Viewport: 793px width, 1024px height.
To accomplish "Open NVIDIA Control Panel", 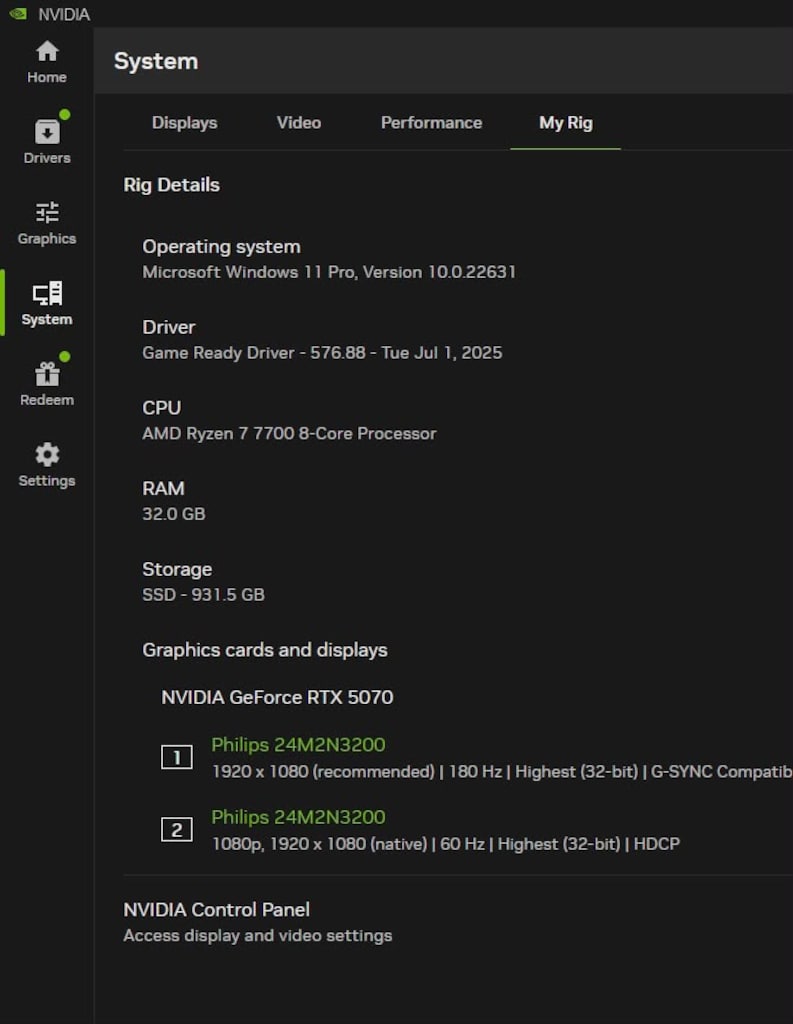I will (x=216, y=910).
